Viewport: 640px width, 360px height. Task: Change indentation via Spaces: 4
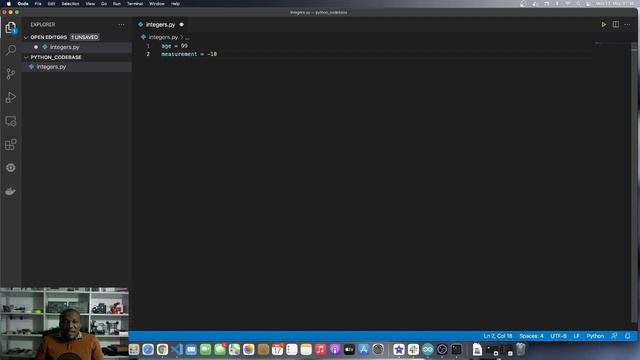(x=531, y=336)
